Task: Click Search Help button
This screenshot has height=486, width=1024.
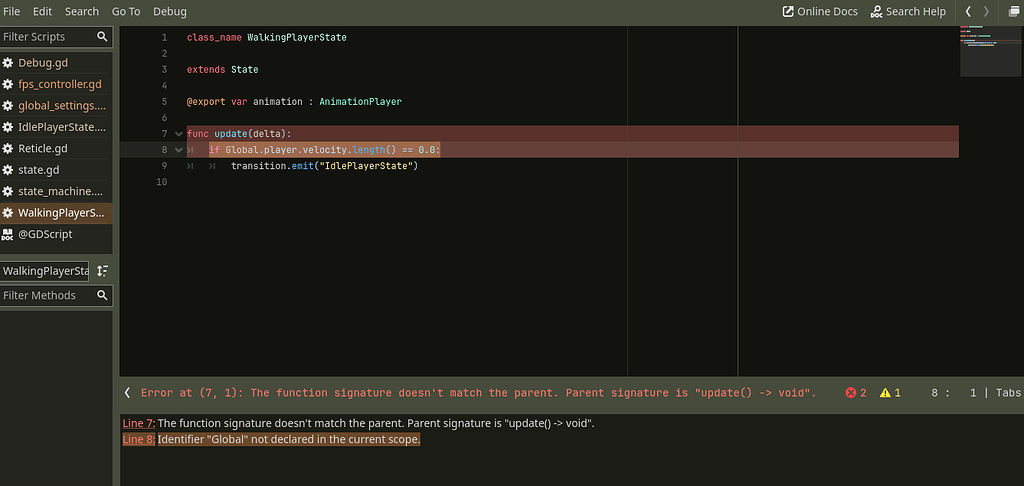Action: point(908,11)
